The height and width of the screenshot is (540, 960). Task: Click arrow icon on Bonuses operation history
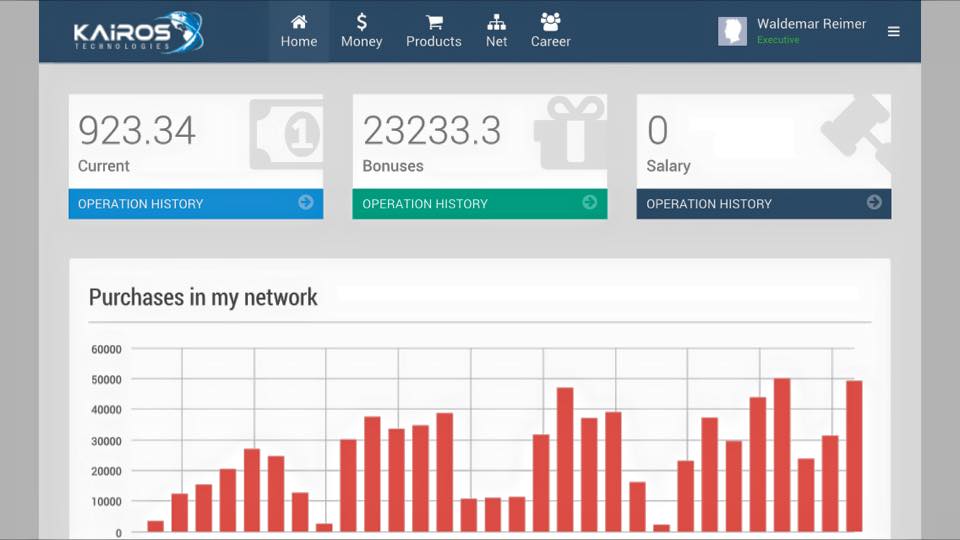(590, 203)
